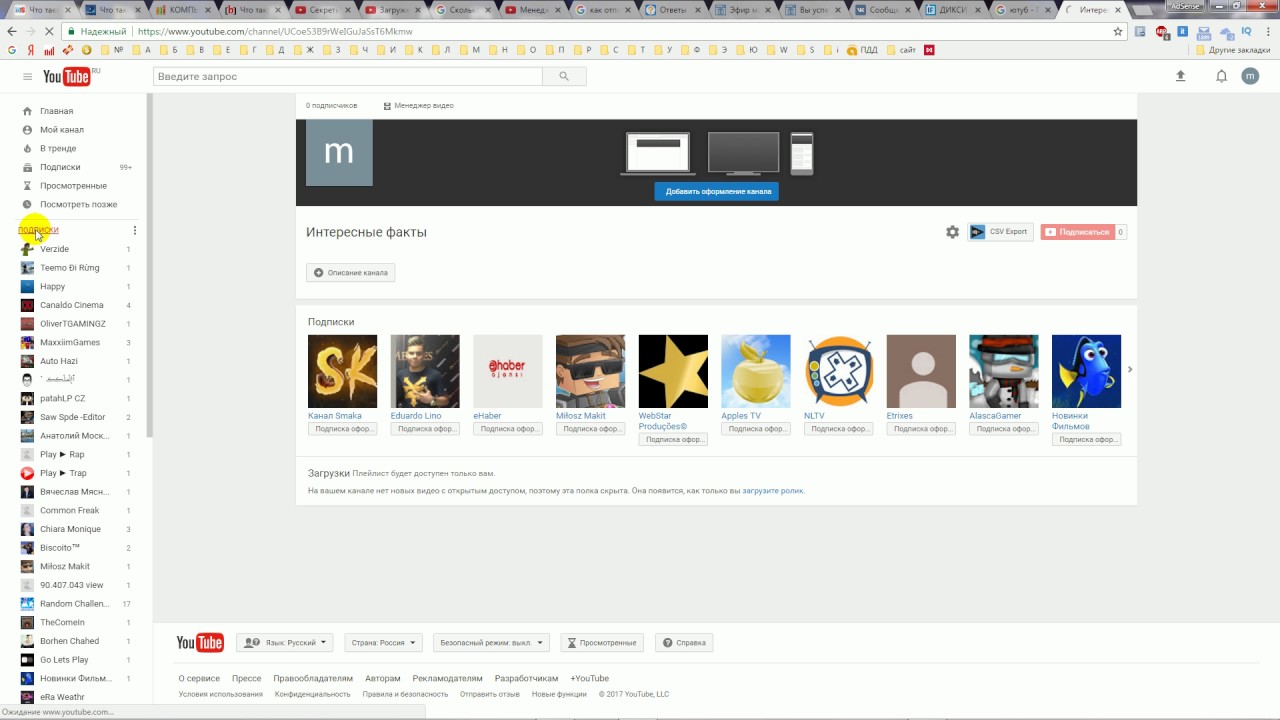Click the Конфиденциальность footer link
The height and width of the screenshot is (720, 1280).
(x=313, y=694)
